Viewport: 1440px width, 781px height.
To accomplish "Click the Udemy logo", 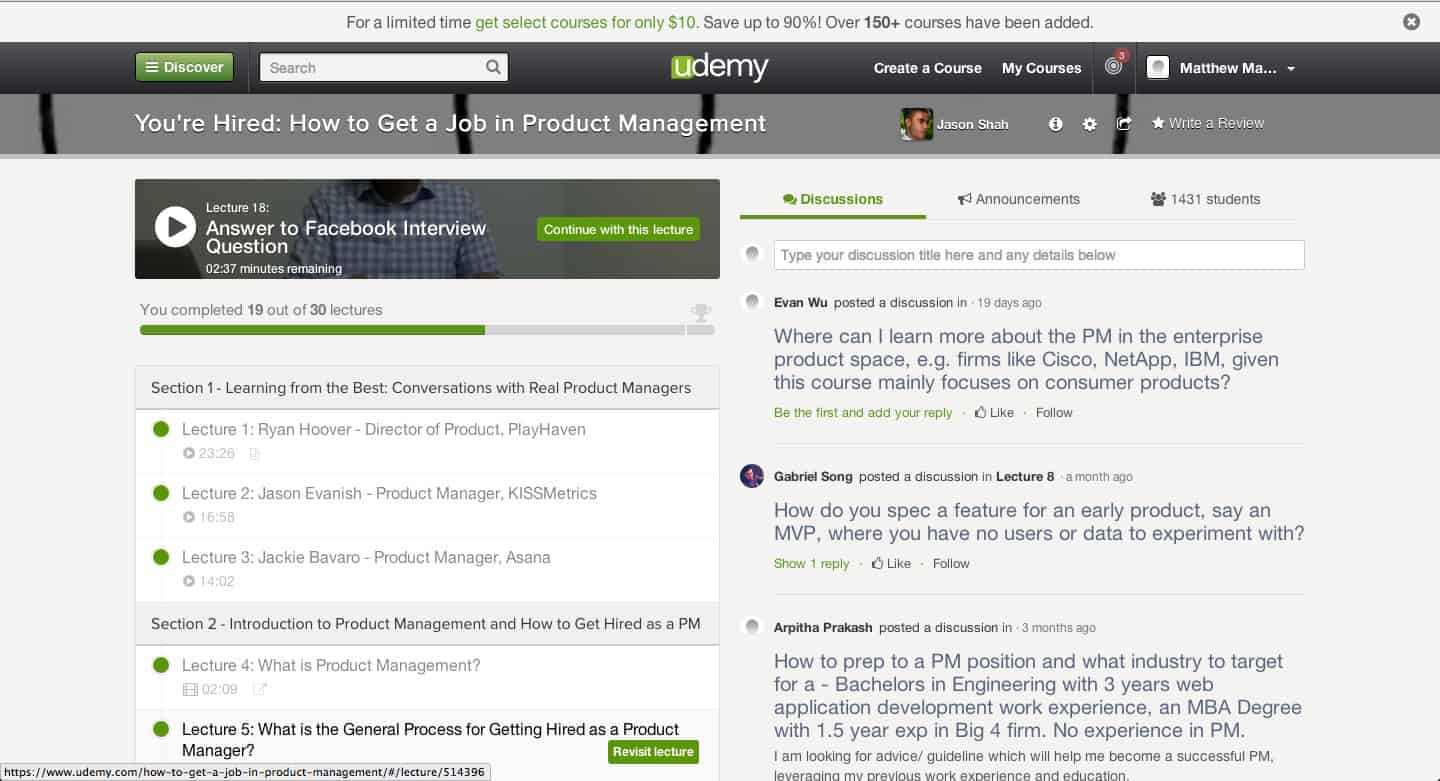I will (x=719, y=67).
